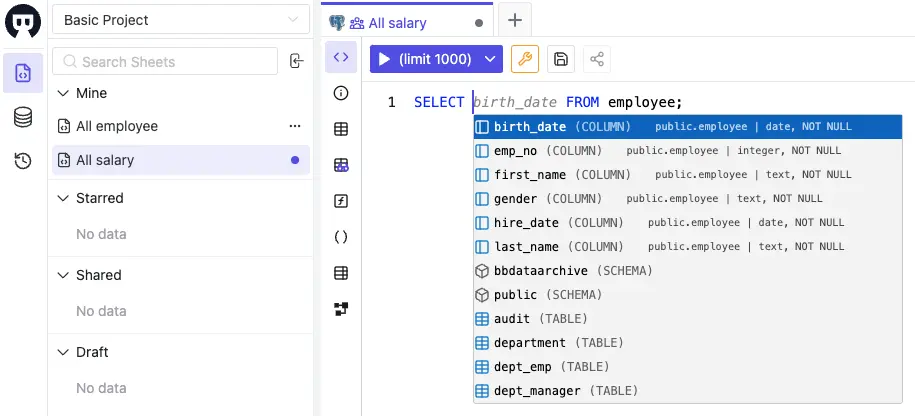Open the info panel icon
This screenshot has height=416, width=915.
(x=341, y=93)
